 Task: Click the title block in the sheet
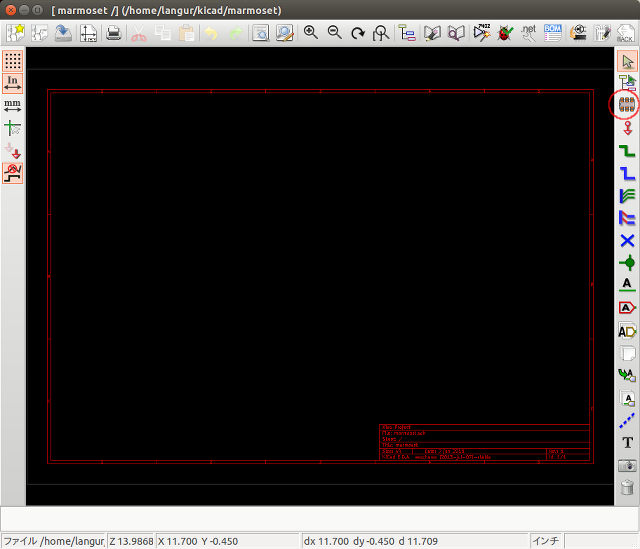pos(484,442)
